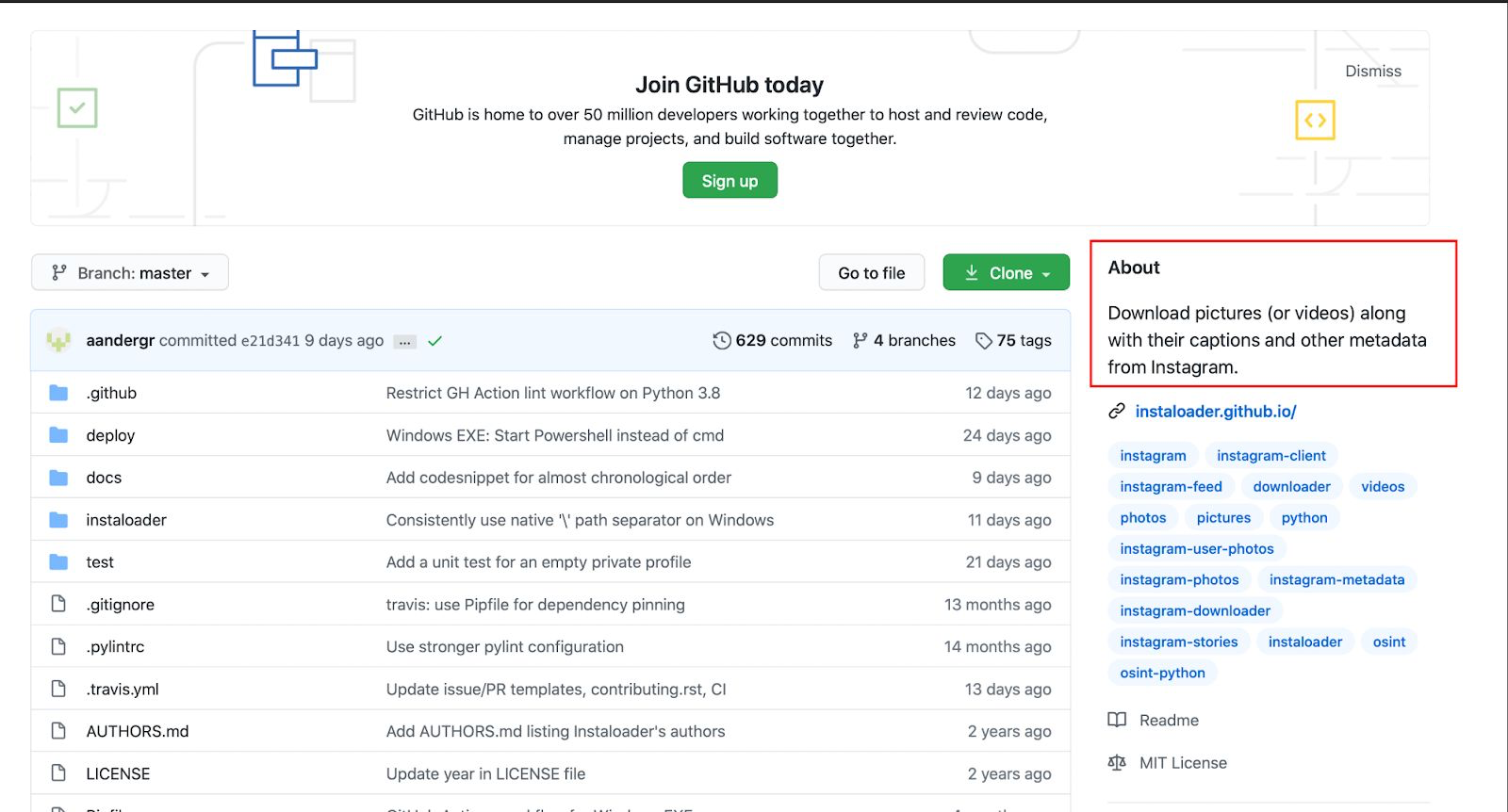Click the LICENSE file icon
The image size is (1508, 812).
pyautogui.click(x=58, y=773)
